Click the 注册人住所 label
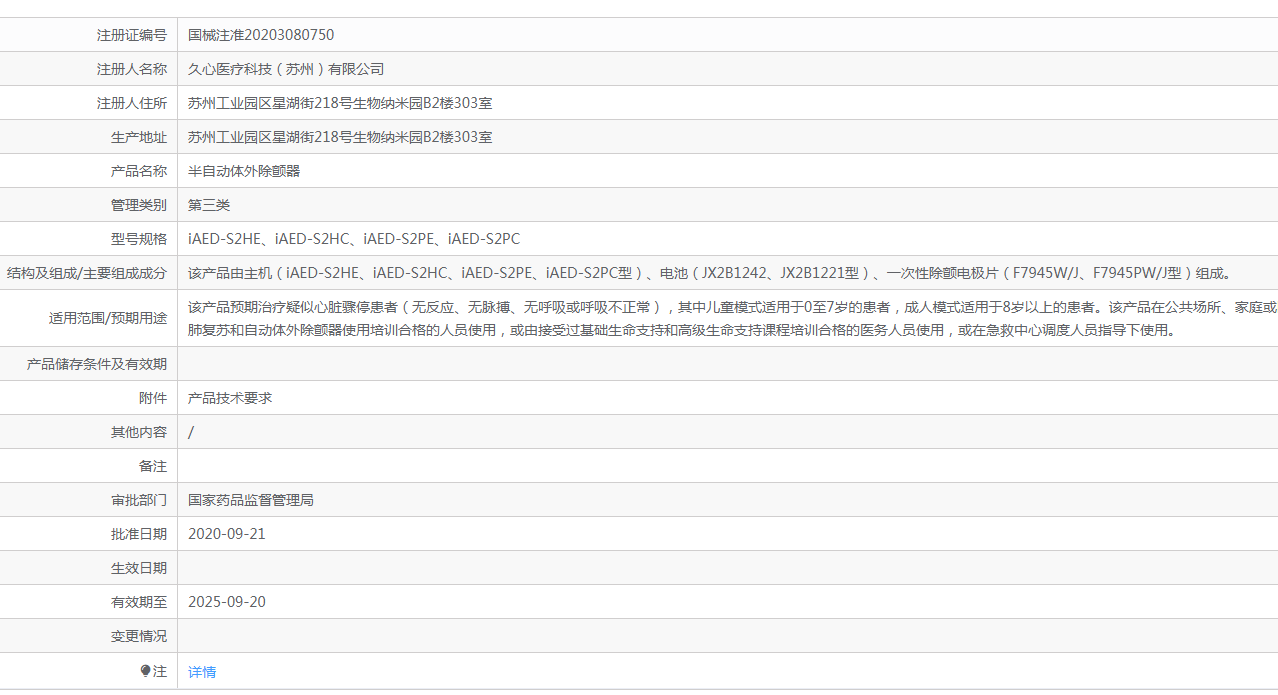 click(x=132, y=103)
